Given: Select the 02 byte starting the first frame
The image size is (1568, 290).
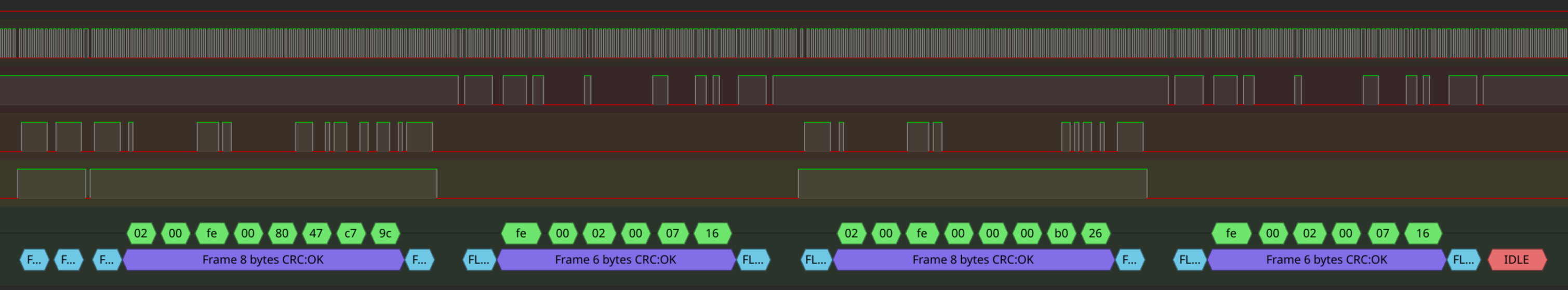Looking at the screenshot, I should click(141, 233).
